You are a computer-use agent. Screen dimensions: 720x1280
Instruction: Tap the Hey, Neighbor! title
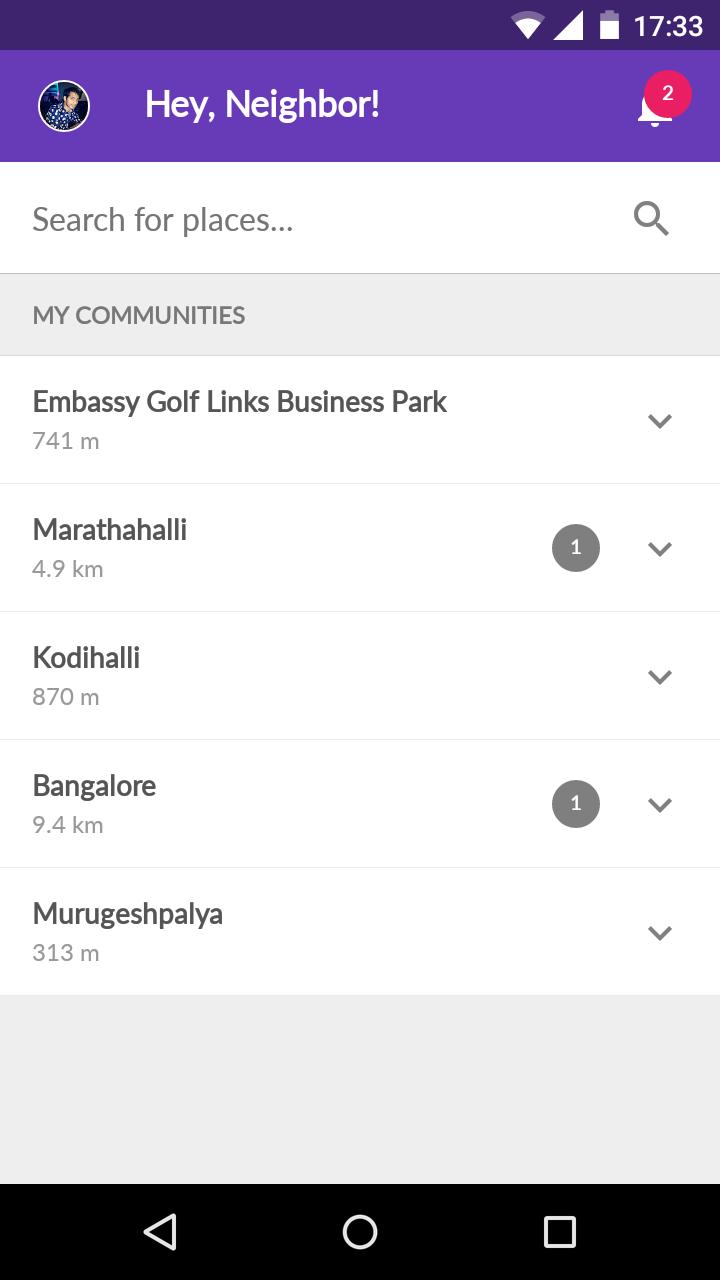(x=262, y=105)
